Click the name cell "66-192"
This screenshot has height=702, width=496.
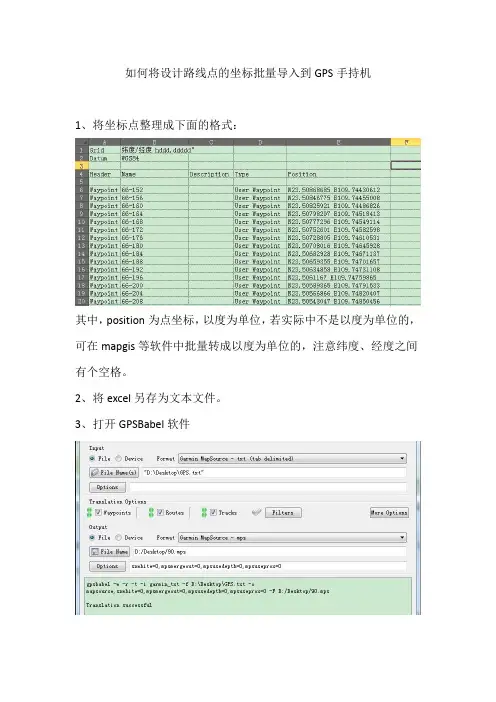coord(154,270)
